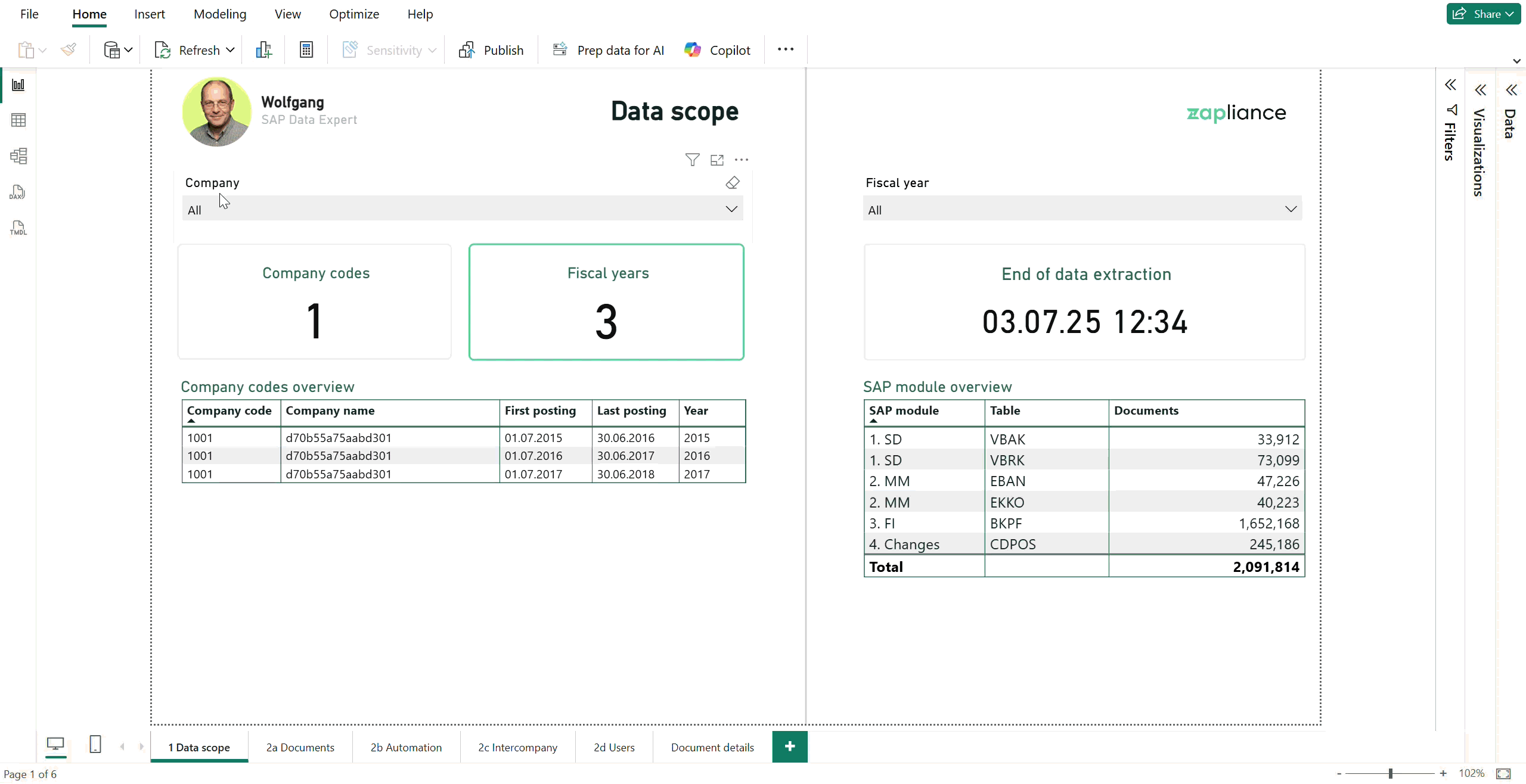Open Model view in left sidebar

coord(18,156)
